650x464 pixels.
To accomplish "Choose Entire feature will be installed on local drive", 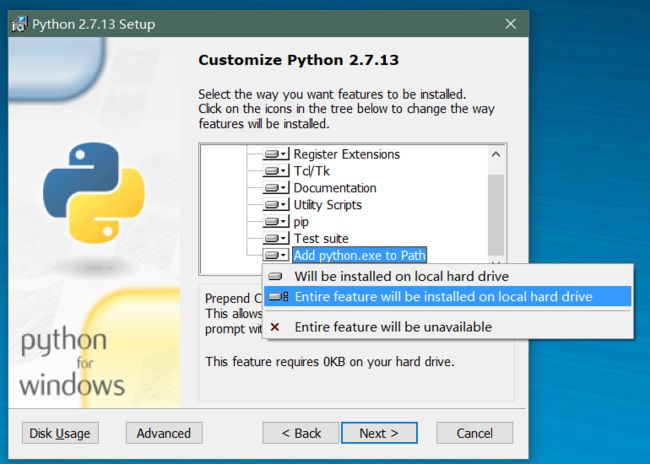I will [x=448, y=296].
